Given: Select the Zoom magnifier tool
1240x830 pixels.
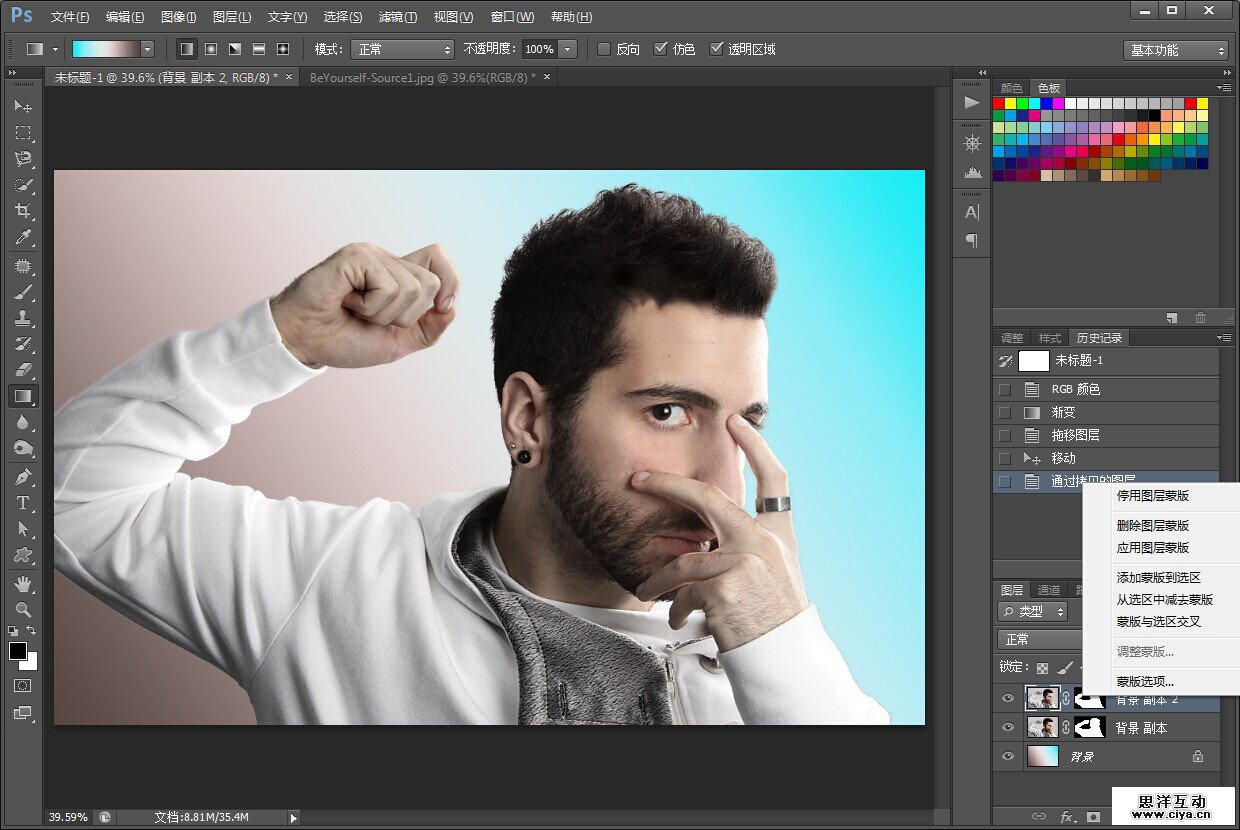Looking at the screenshot, I should pos(22,609).
